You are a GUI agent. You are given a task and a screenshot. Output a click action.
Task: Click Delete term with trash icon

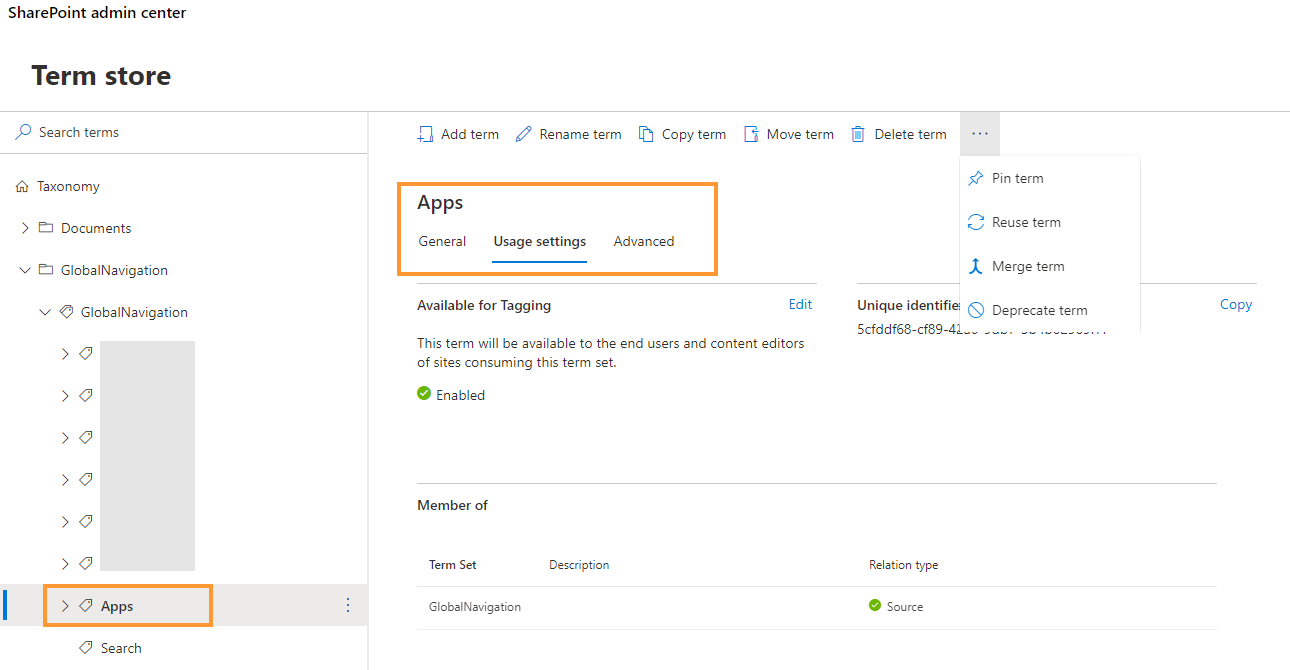coord(898,134)
